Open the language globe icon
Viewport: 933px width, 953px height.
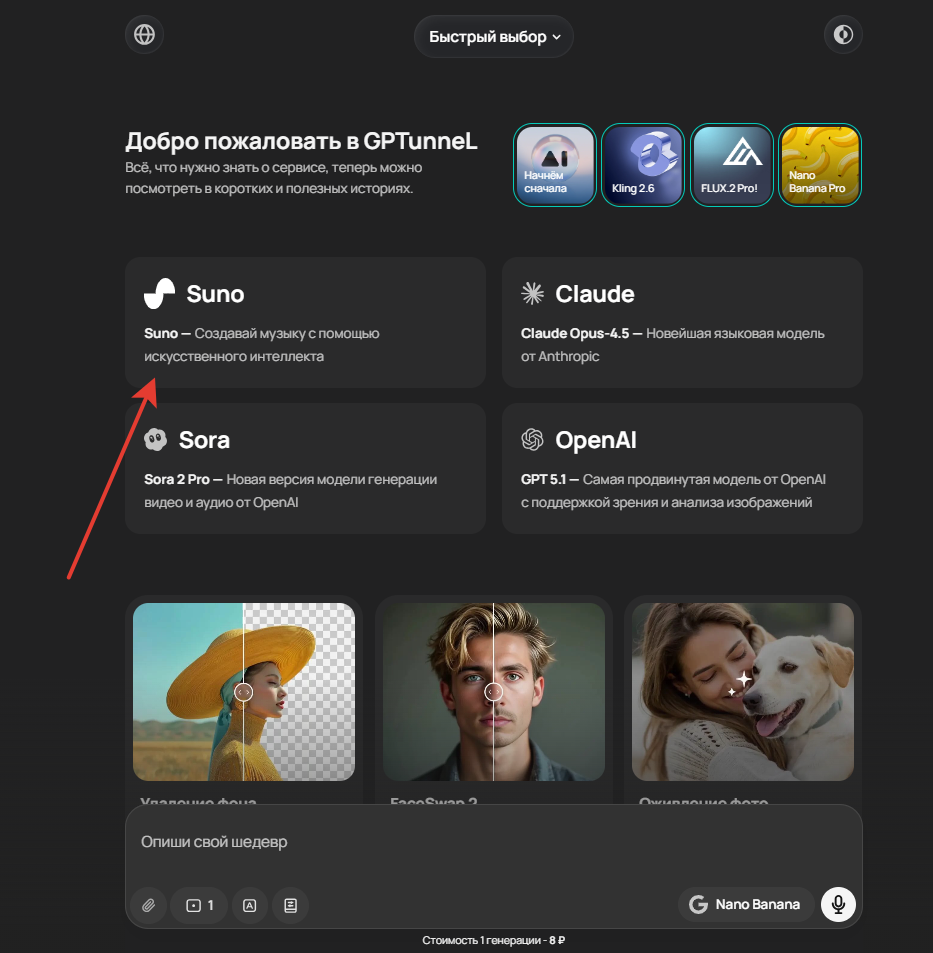point(144,35)
